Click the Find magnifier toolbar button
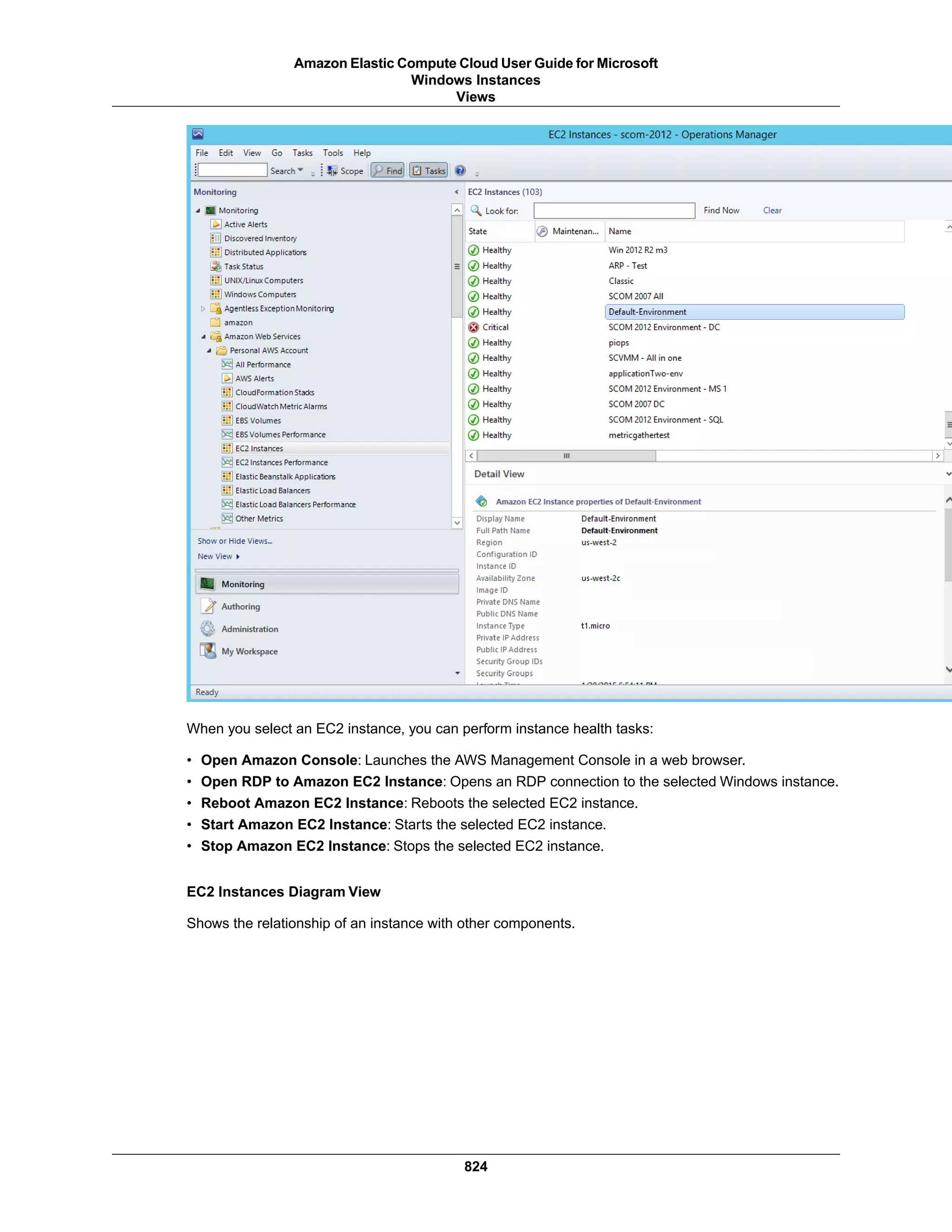952x1232 pixels. tap(388, 170)
